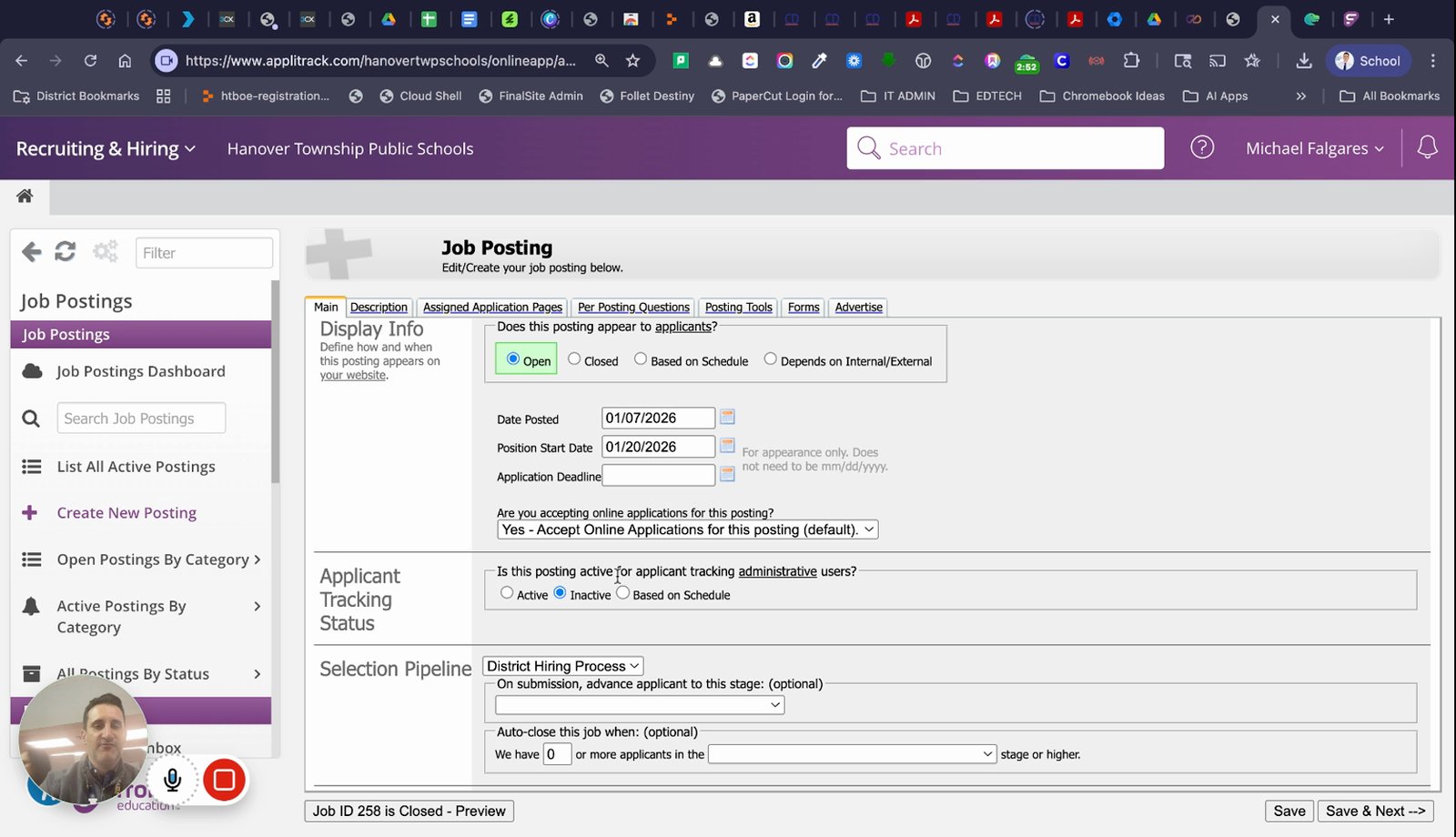
Task: Click the back arrow in the sidebar toolbar
Action: click(x=32, y=252)
